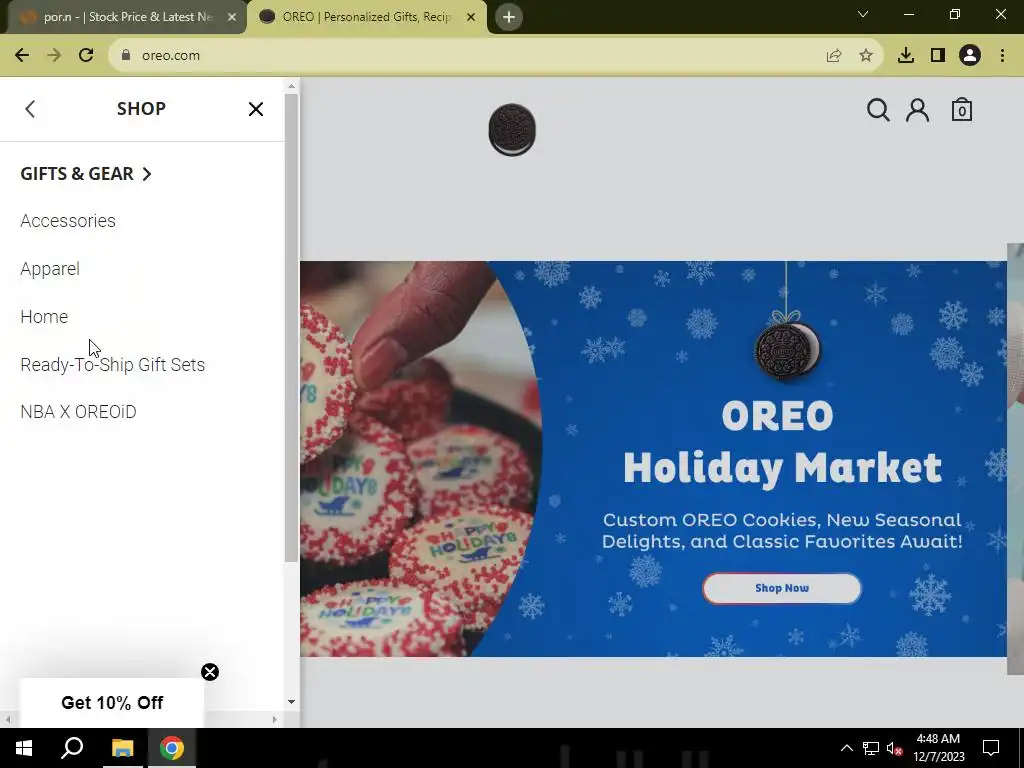The height and width of the screenshot is (768, 1024).
Task: Open NBA X OREOiD category
Action: tap(78, 412)
